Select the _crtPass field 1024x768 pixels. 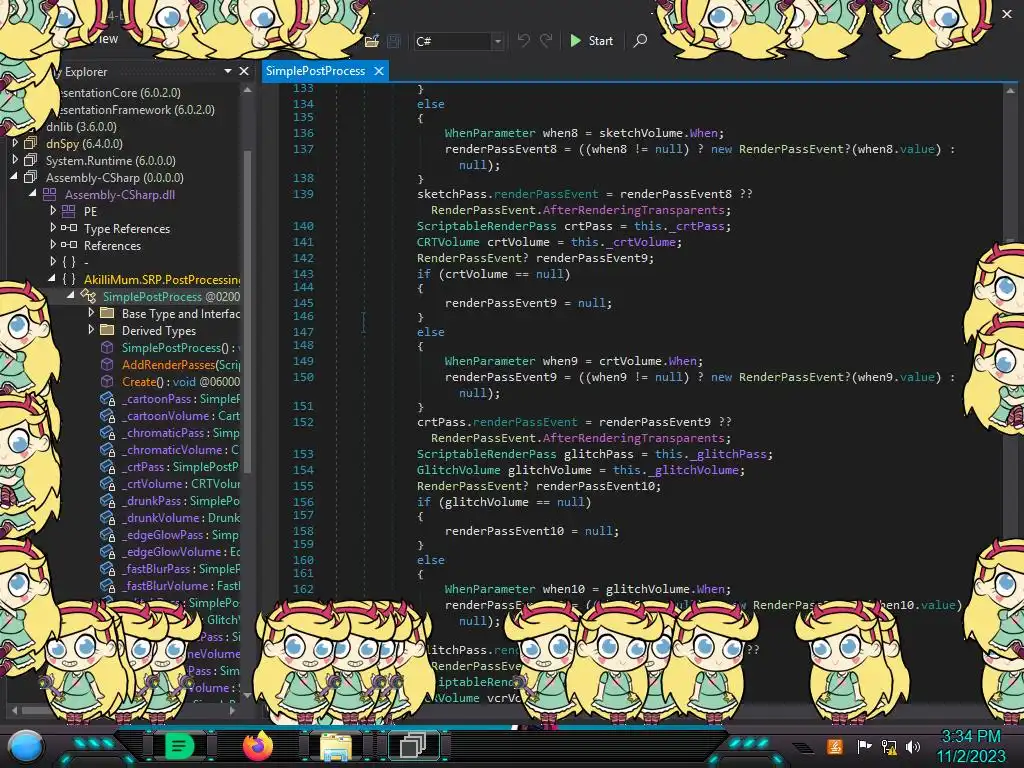click(x=181, y=467)
